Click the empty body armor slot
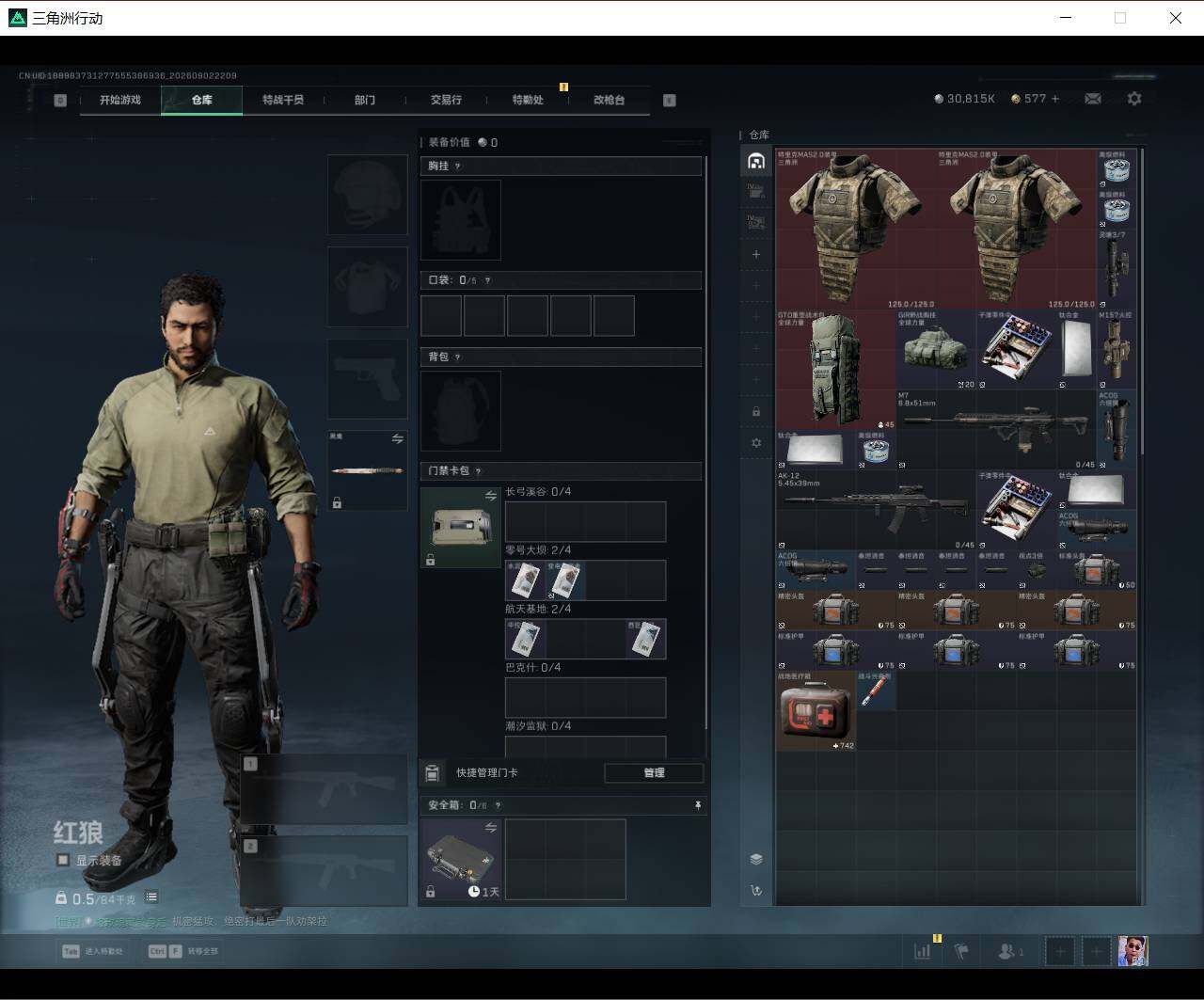1204x1000 pixels. tap(367, 287)
